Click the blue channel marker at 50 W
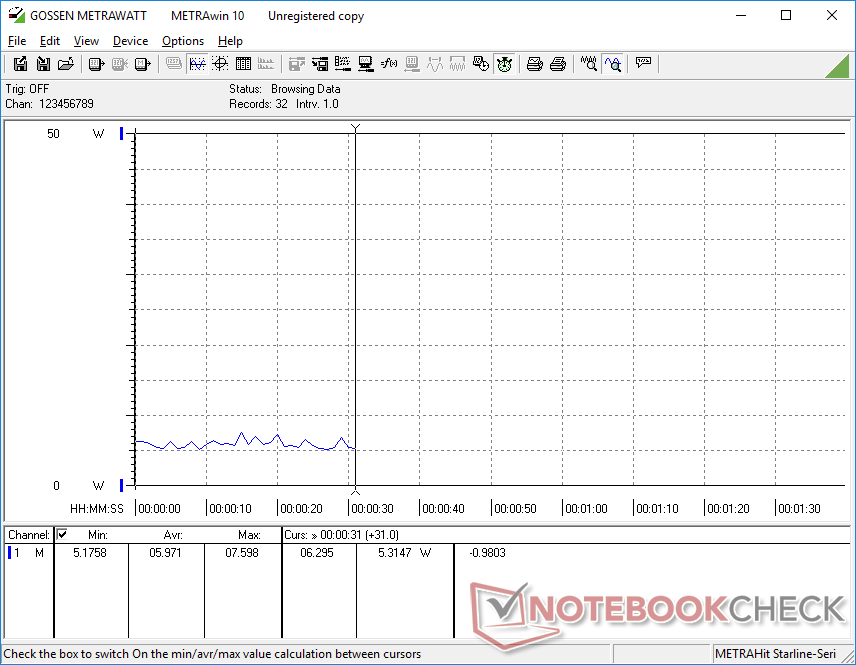The image size is (856, 665). click(x=121, y=134)
